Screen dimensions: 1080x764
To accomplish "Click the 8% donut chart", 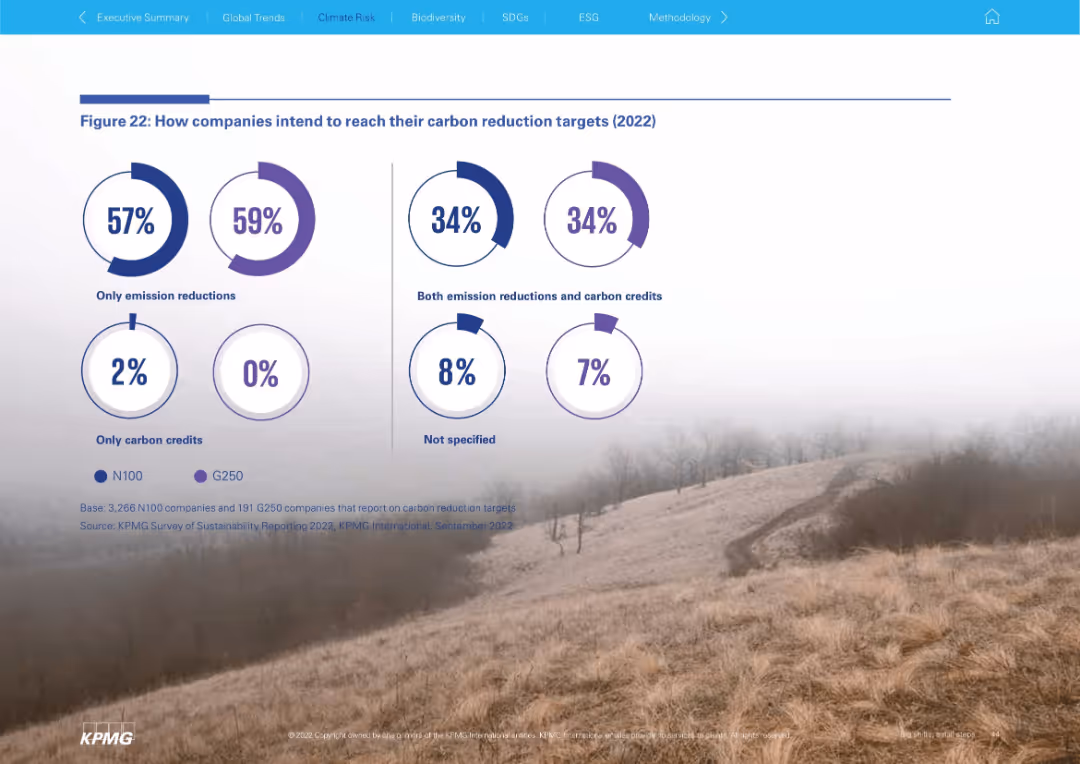I will [x=457, y=366].
